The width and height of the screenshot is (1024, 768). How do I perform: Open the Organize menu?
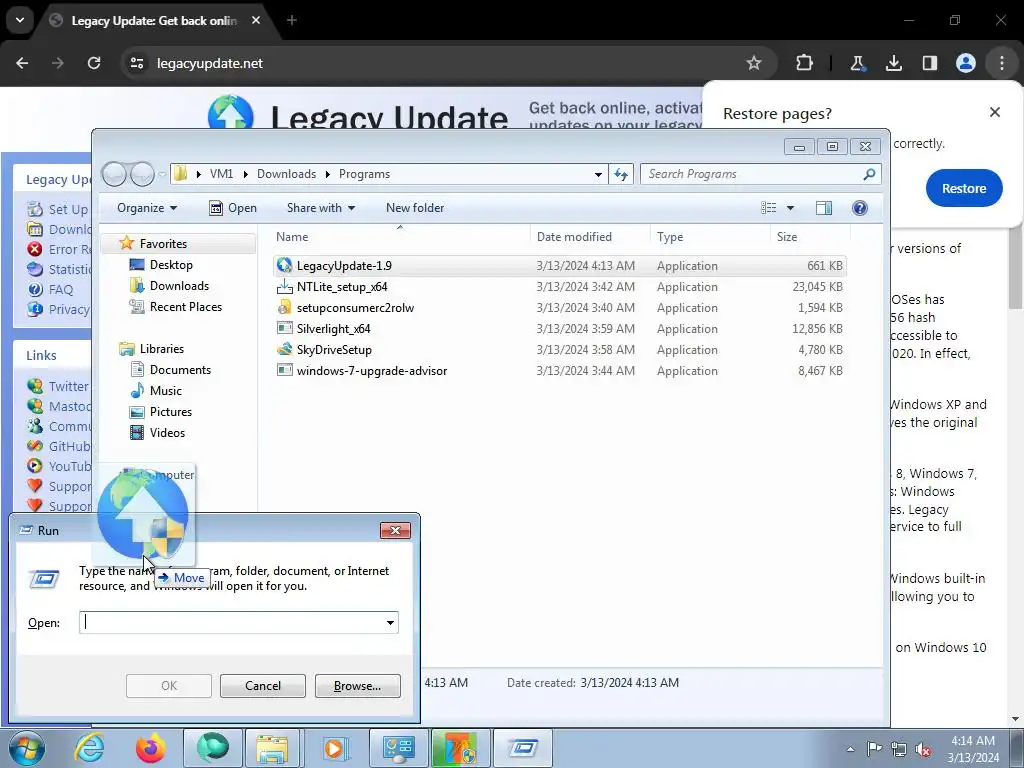[147, 208]
